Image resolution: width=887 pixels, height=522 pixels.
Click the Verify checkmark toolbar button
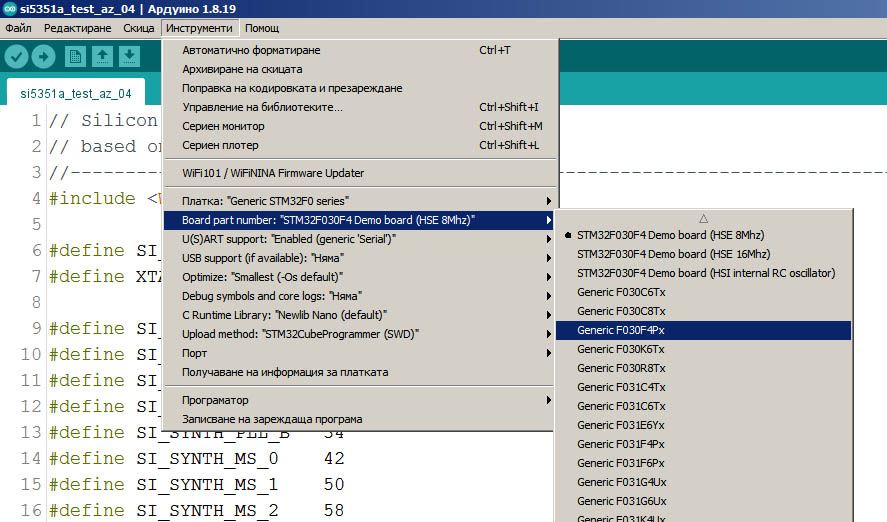[x=16, y=56]
